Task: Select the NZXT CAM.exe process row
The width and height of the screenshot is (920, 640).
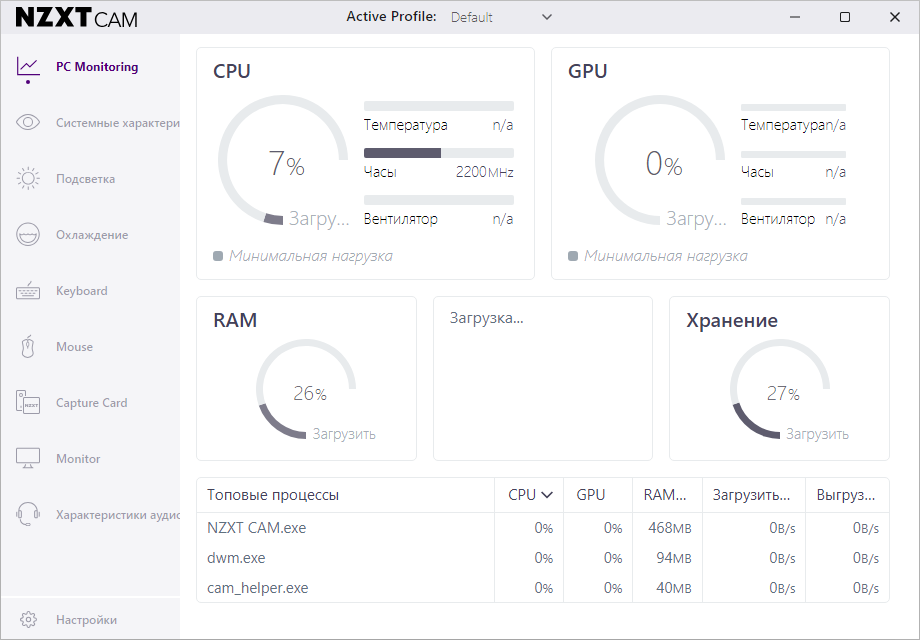Action: click(257, 528)
